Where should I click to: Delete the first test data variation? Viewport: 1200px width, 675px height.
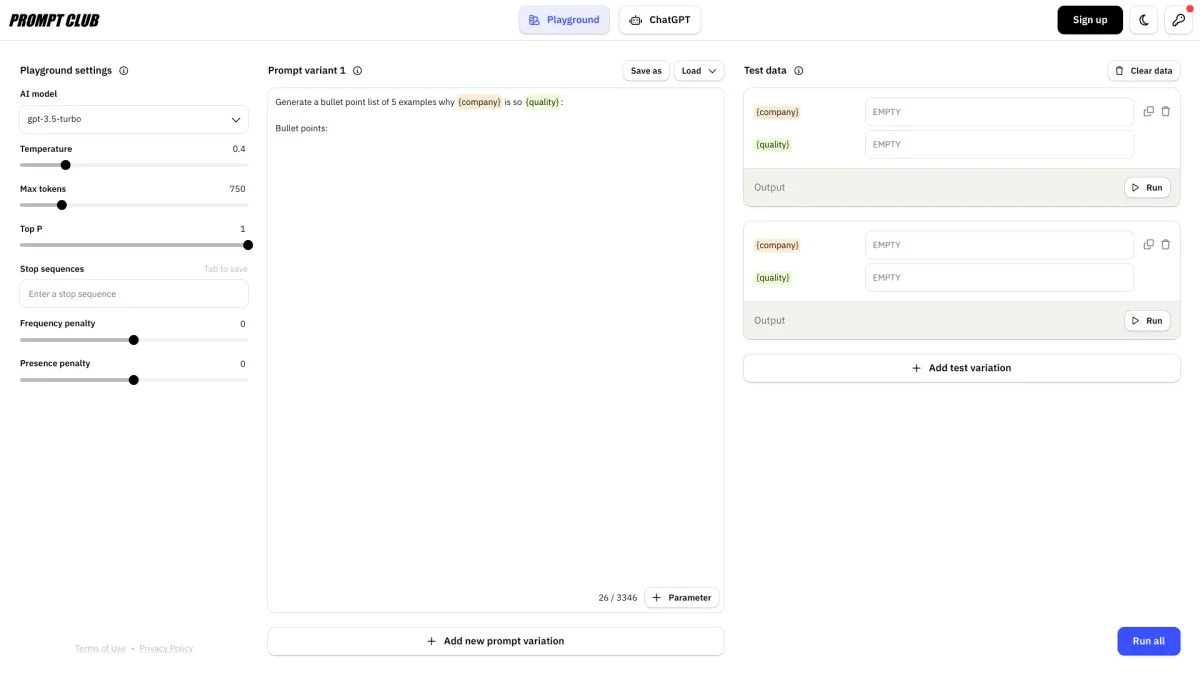pos(1166,112)
